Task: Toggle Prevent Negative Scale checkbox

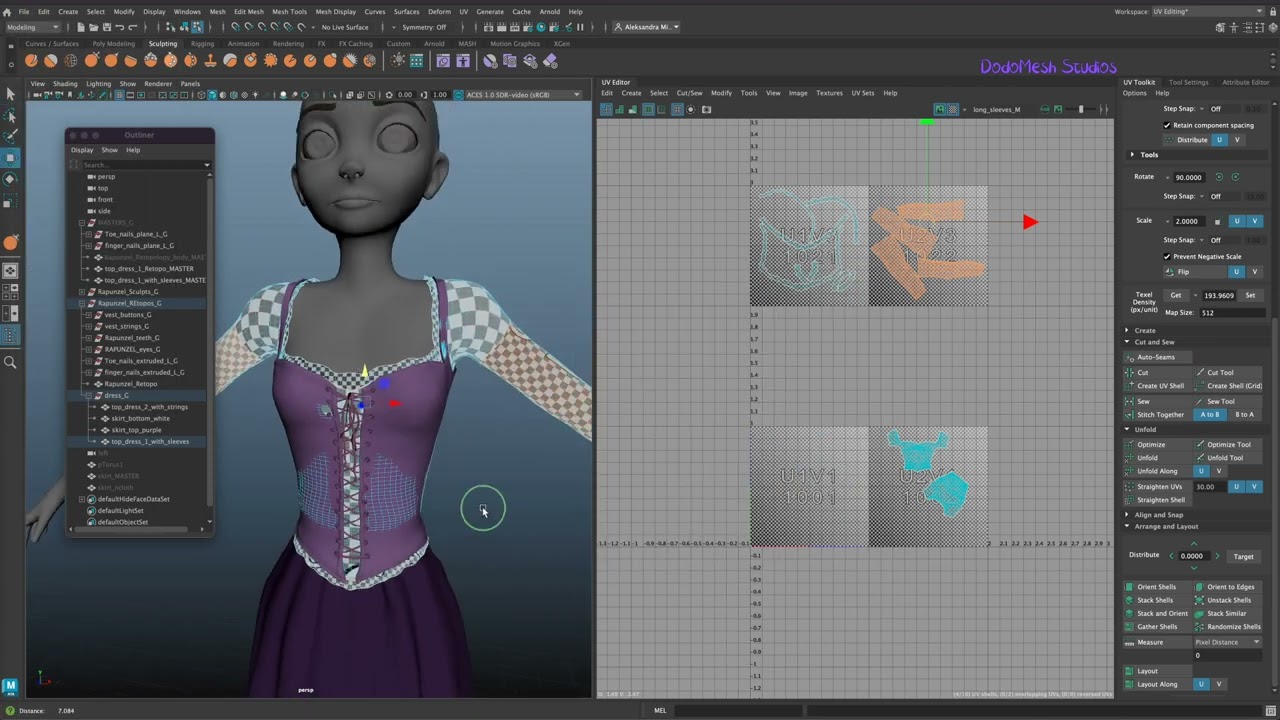Action: [x=1167, y=256]
